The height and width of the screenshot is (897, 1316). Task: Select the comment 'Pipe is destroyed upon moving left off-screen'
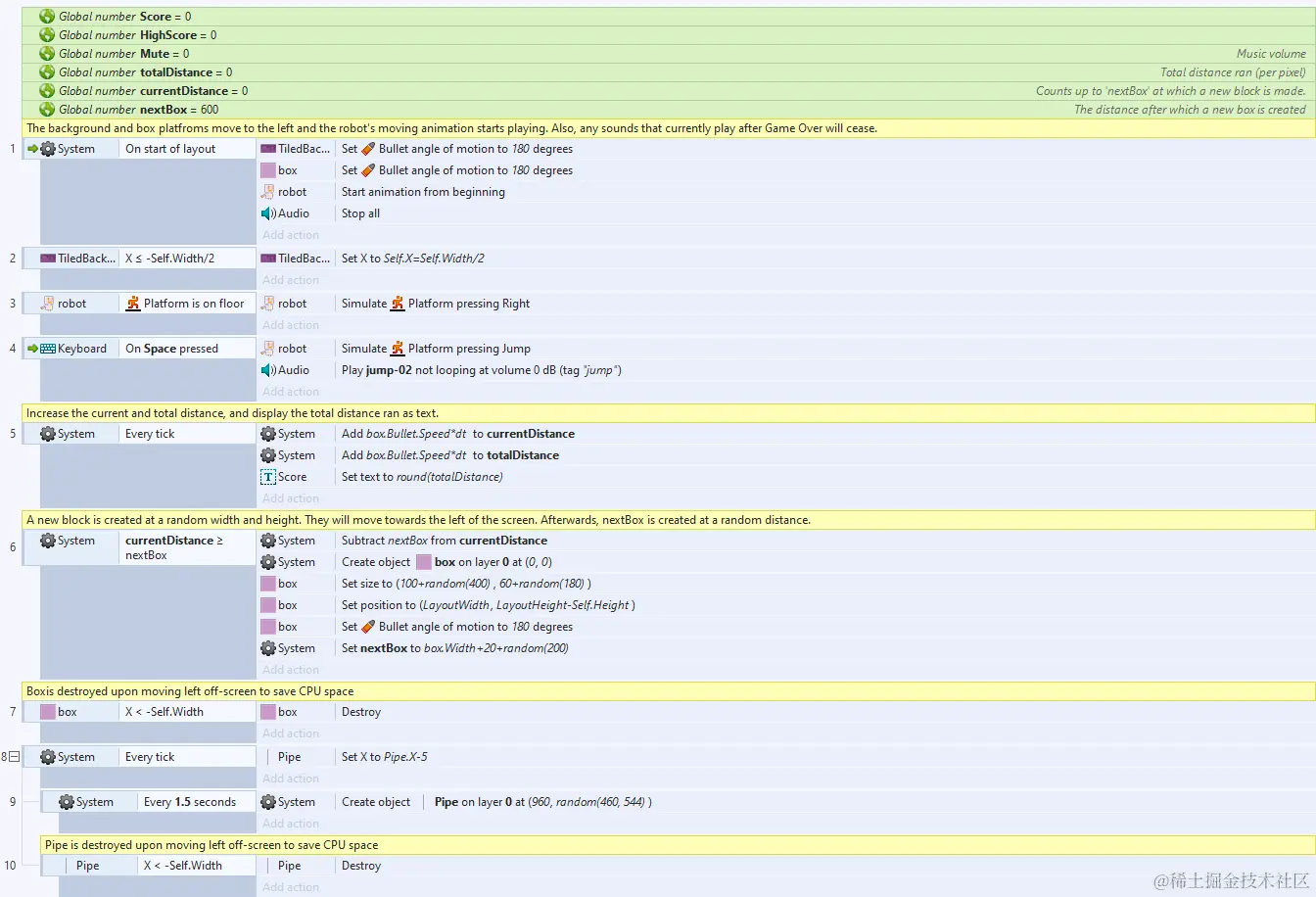click(x=211, y=845)
